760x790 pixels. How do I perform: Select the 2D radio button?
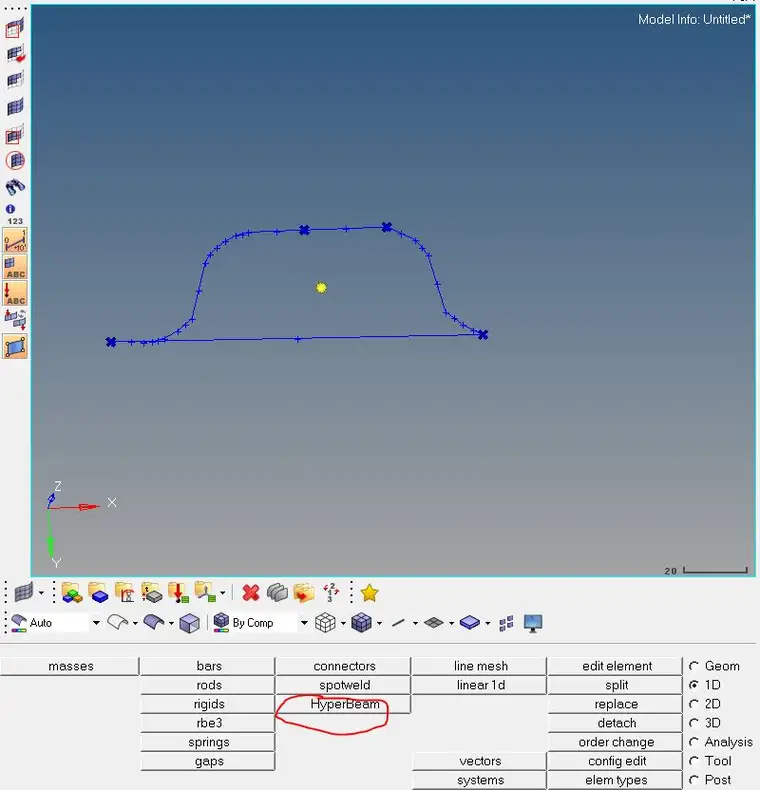coord(694,704)
